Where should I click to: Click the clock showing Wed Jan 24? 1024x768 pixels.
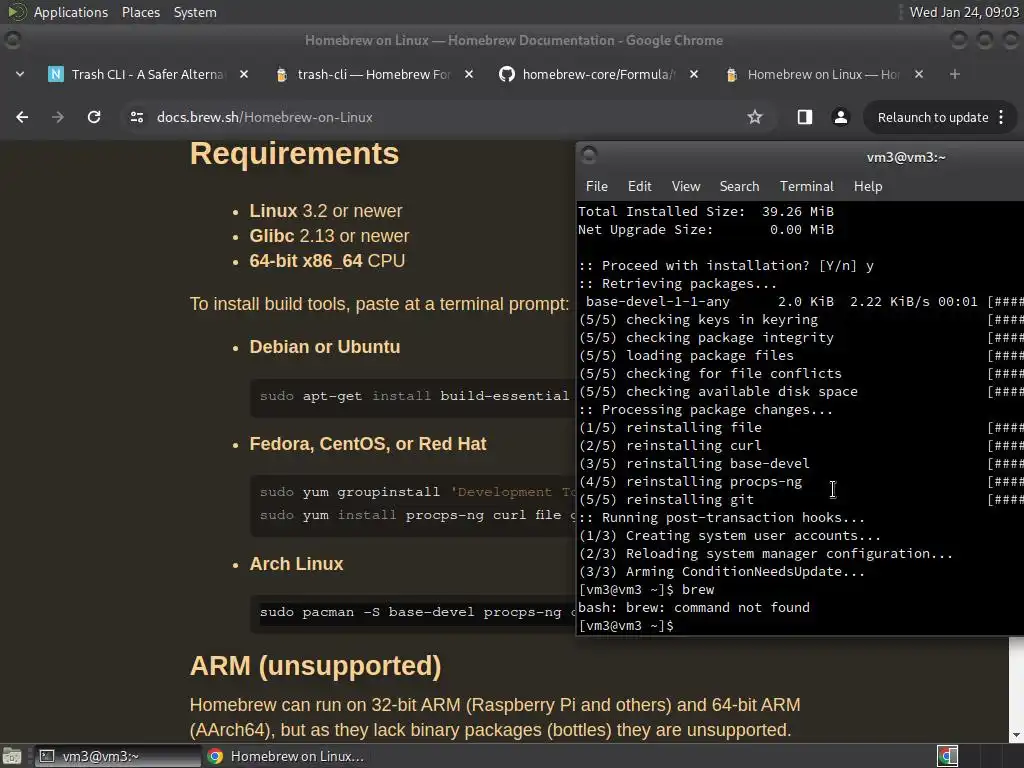(964, 12)
